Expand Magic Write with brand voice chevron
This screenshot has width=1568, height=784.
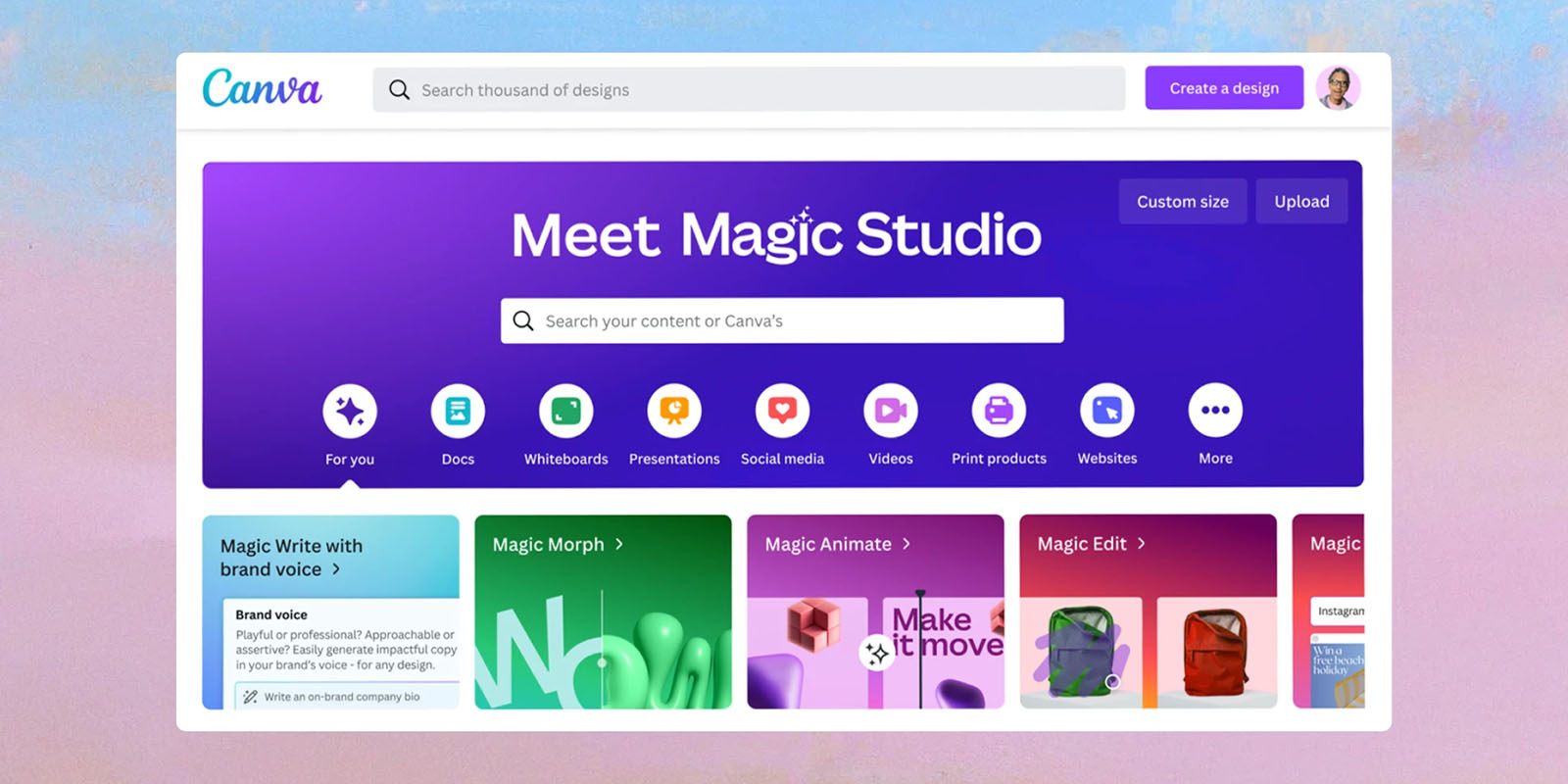(x=336, y=569)
